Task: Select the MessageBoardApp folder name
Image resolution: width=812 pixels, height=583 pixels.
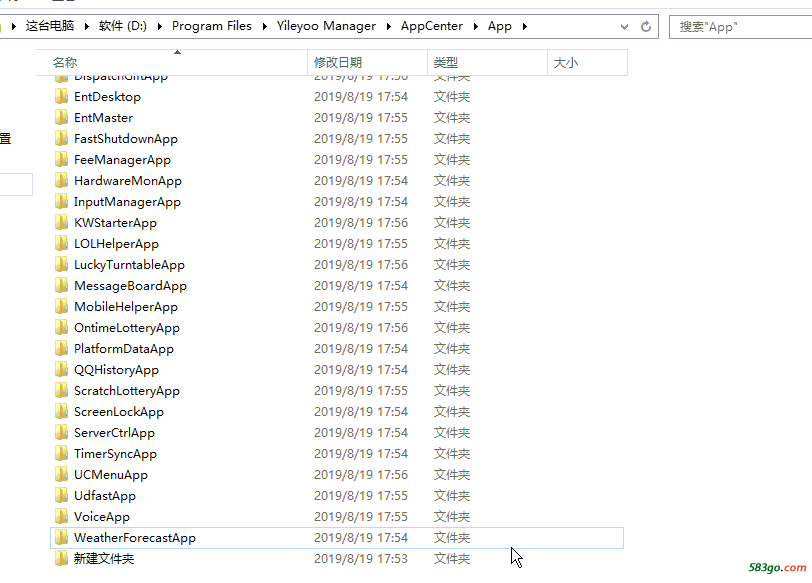Action: click(130, 286)
